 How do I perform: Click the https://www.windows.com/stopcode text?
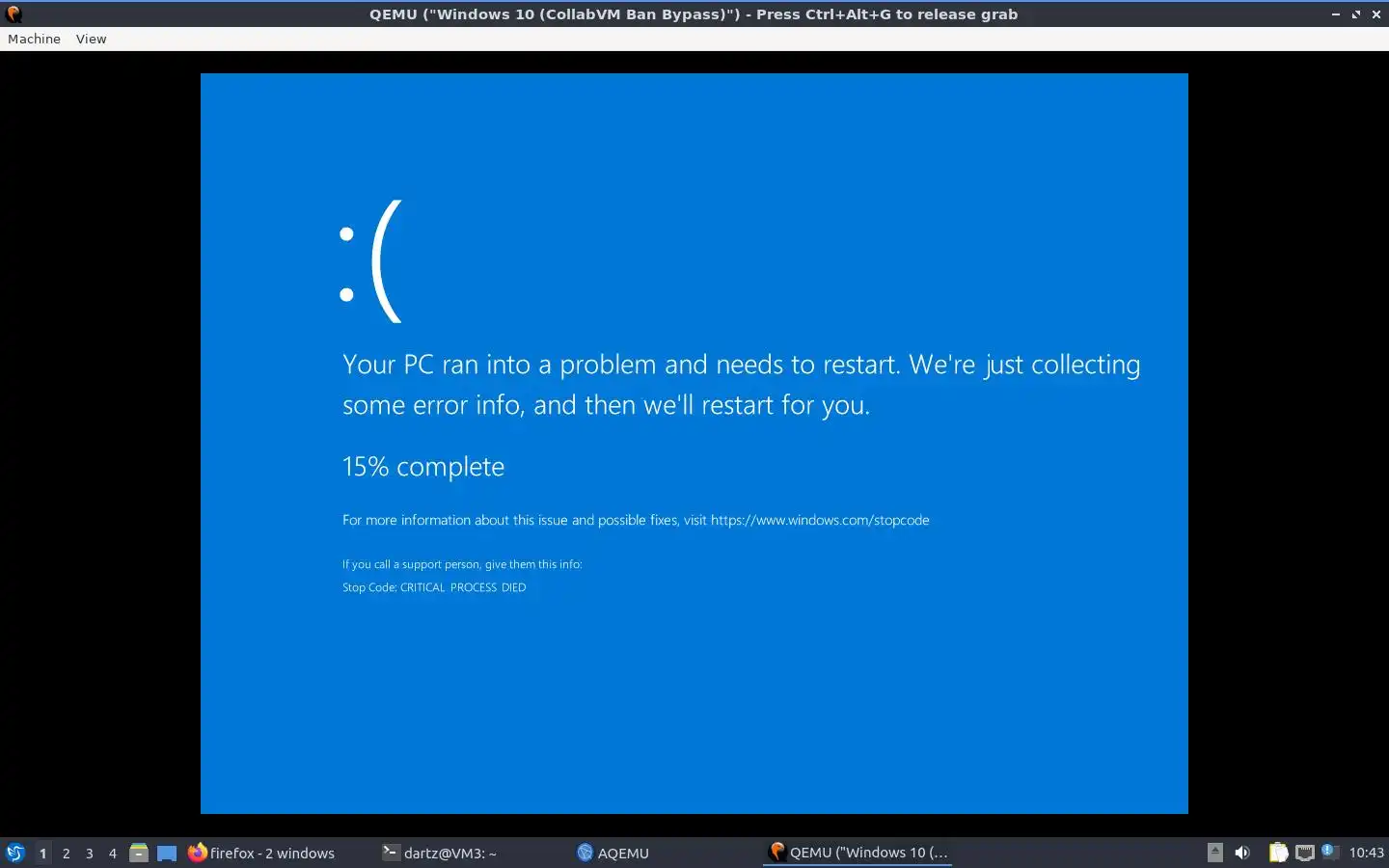point(820,520)
